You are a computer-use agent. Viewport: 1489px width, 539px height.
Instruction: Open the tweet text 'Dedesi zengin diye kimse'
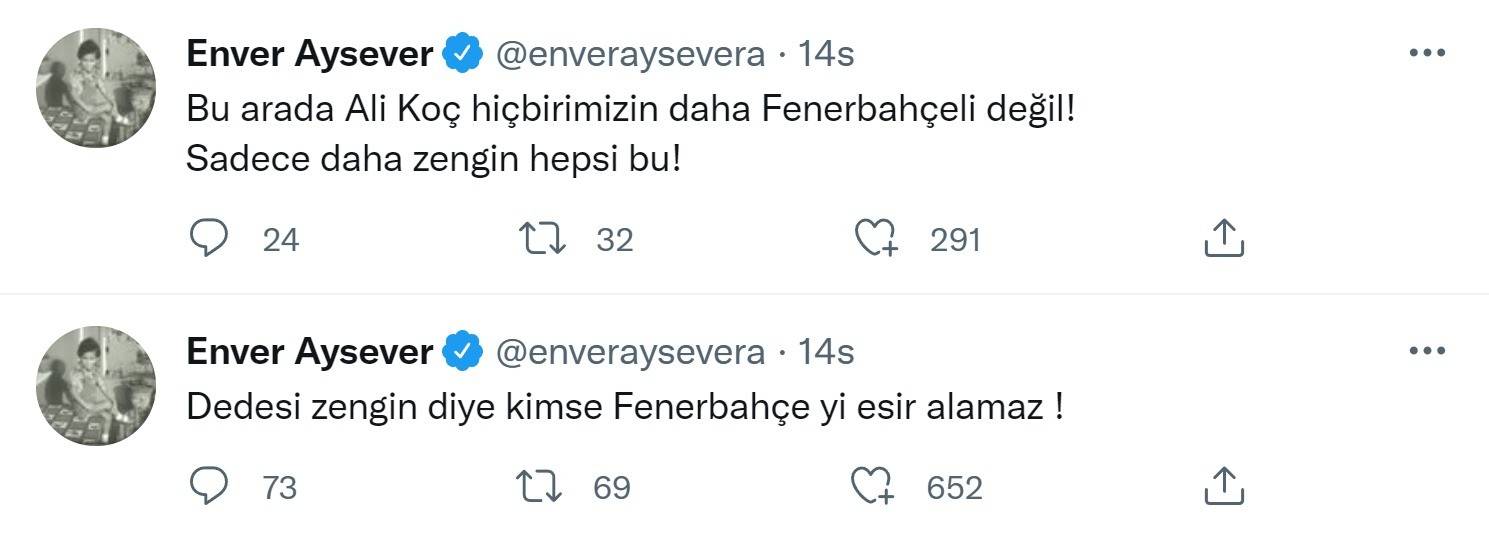pyautogui.click(x=624, y=408)
